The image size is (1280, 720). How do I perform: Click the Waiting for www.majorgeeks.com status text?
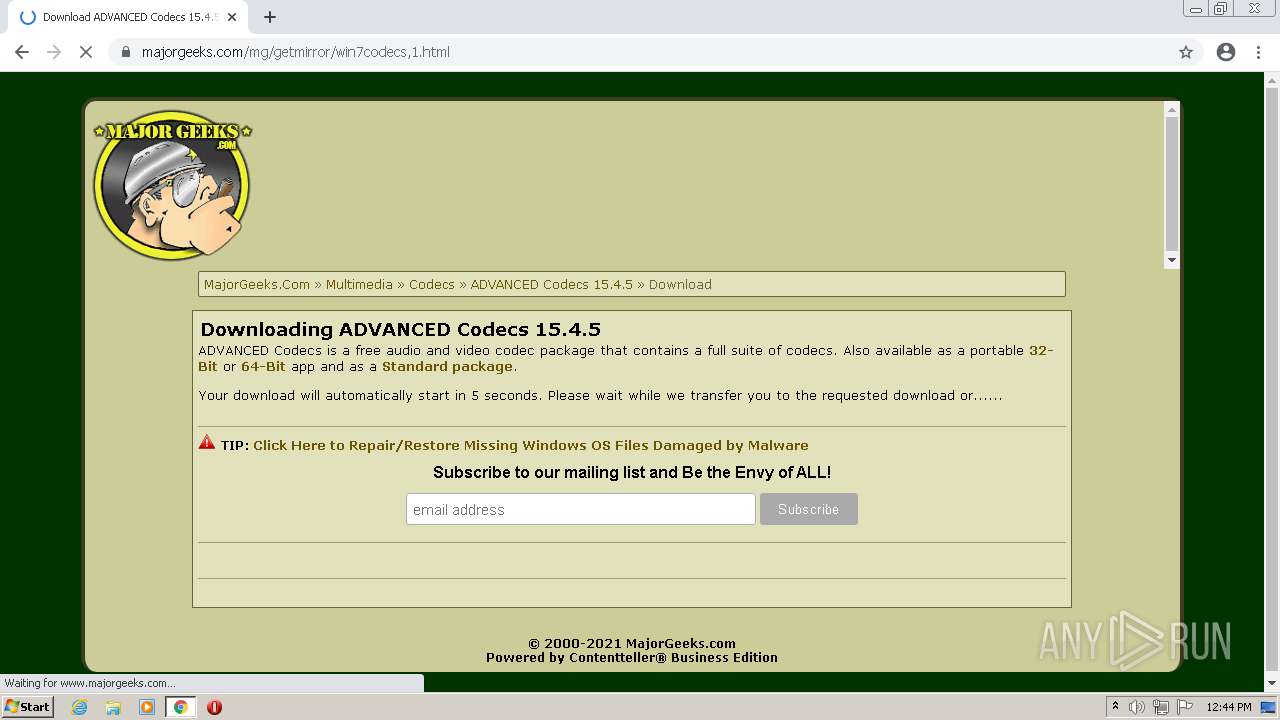pyautogui.click(x=89, y=683)
